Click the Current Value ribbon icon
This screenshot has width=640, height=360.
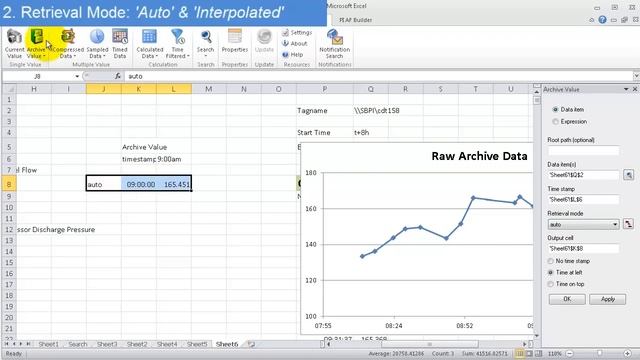[14, 44]
